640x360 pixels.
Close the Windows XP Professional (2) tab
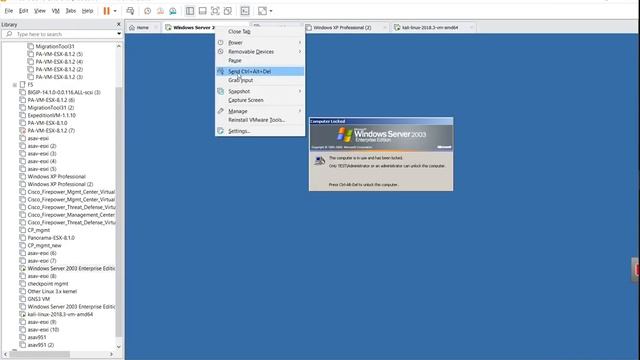tap(384, 28)
